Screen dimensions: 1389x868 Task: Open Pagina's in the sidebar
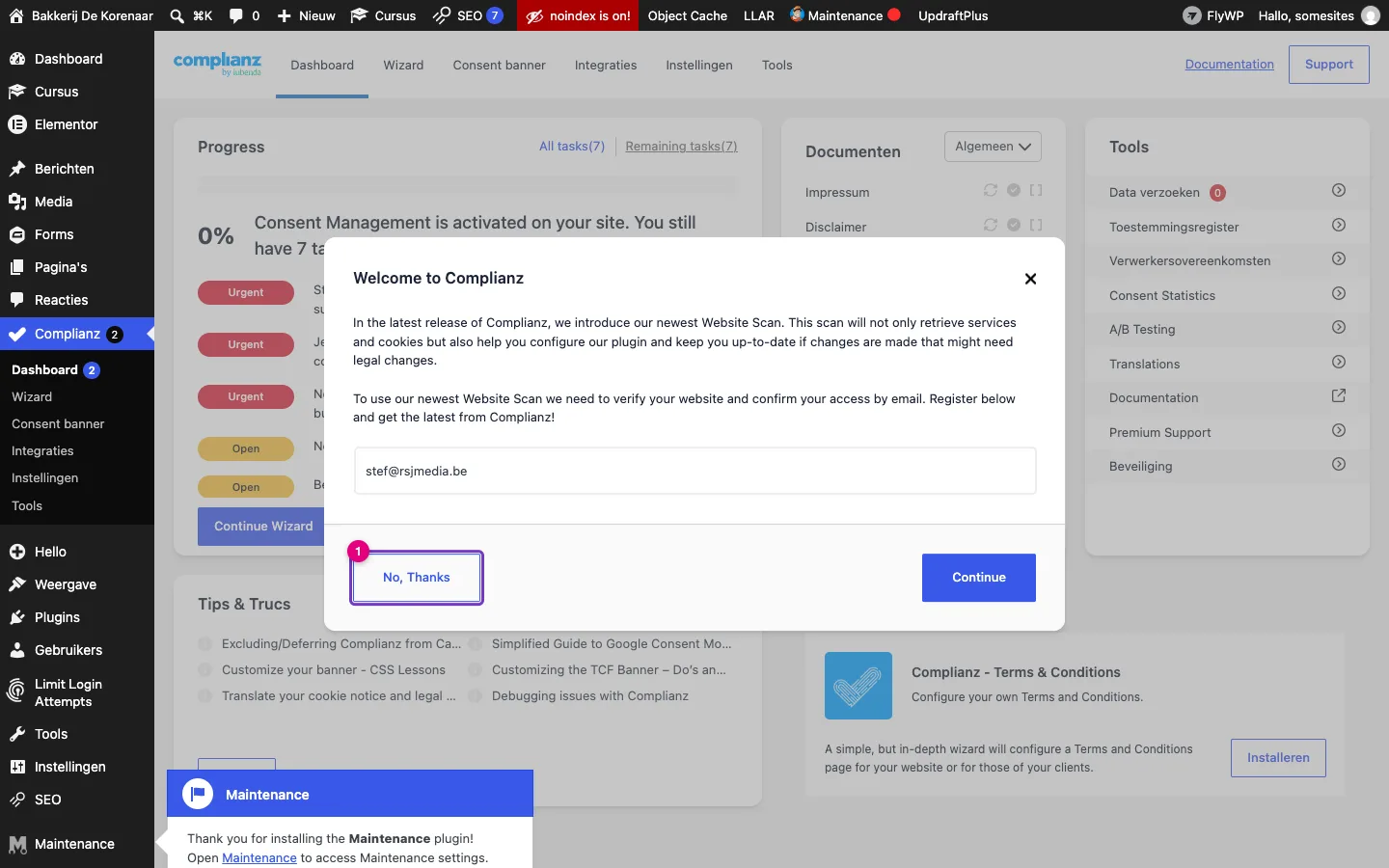[x=77, y=267]
